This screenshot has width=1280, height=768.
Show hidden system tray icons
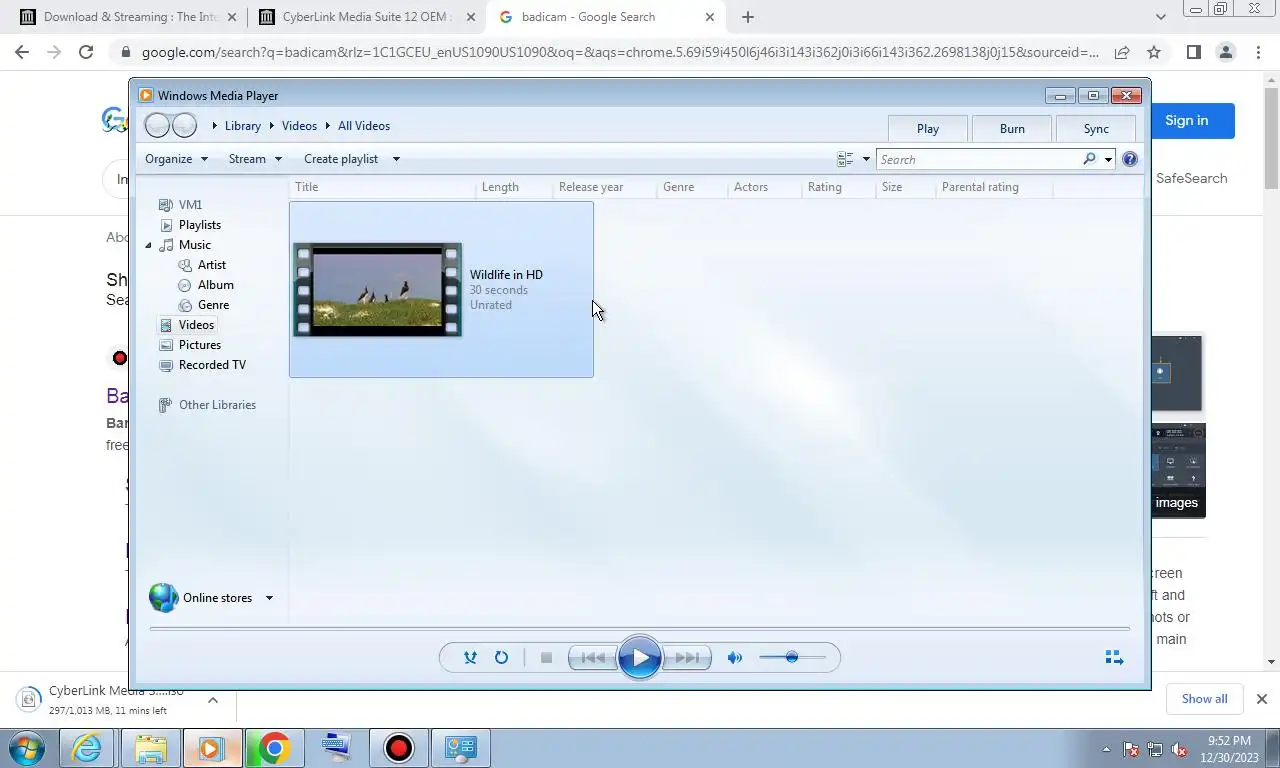pos(1106,749)
